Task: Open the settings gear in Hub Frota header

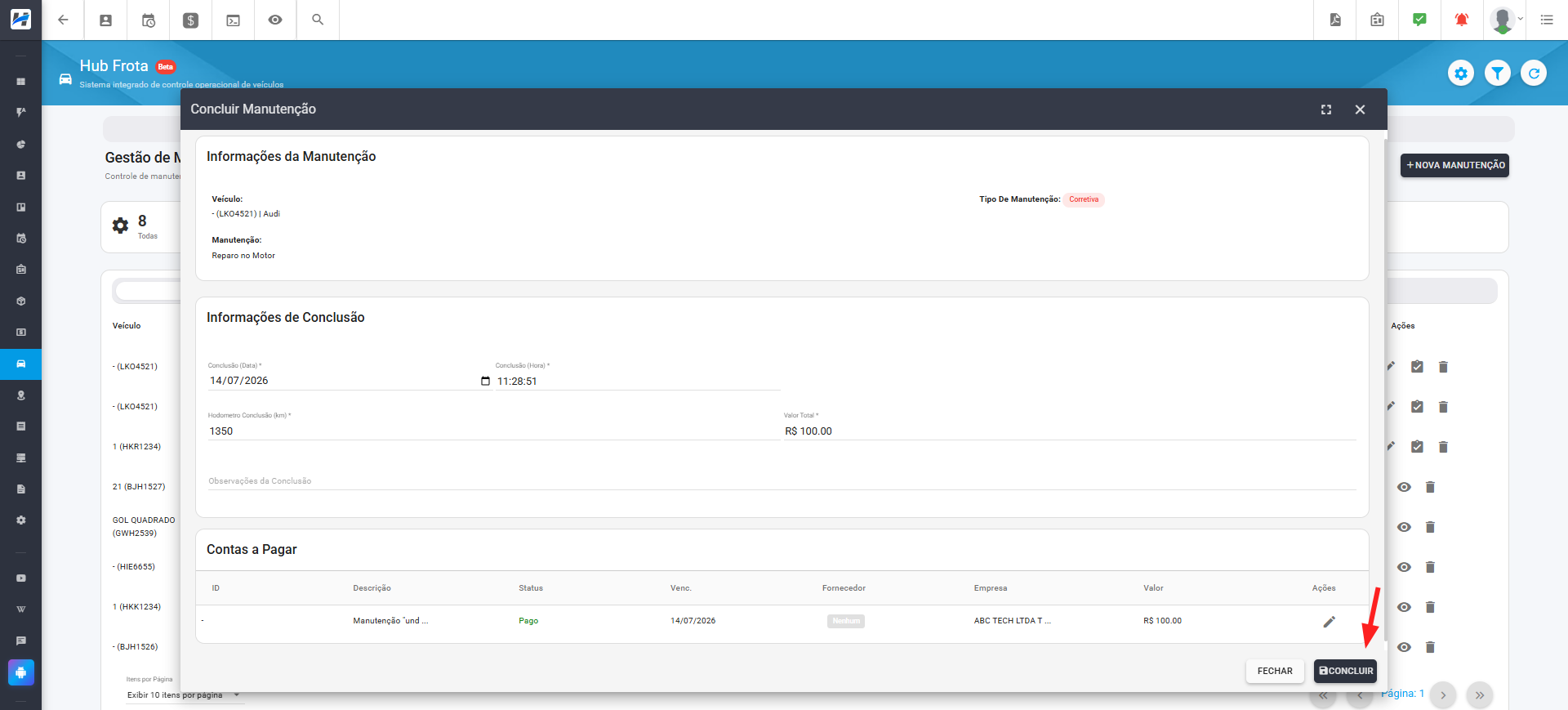Action: [x=1461, y=74]
